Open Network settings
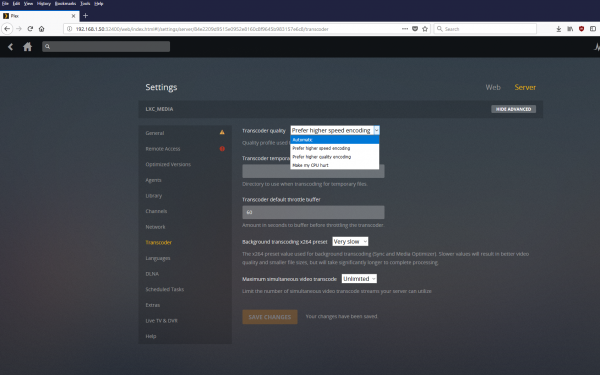Screen dimensions: 600x375 click(x=155, y=227)
